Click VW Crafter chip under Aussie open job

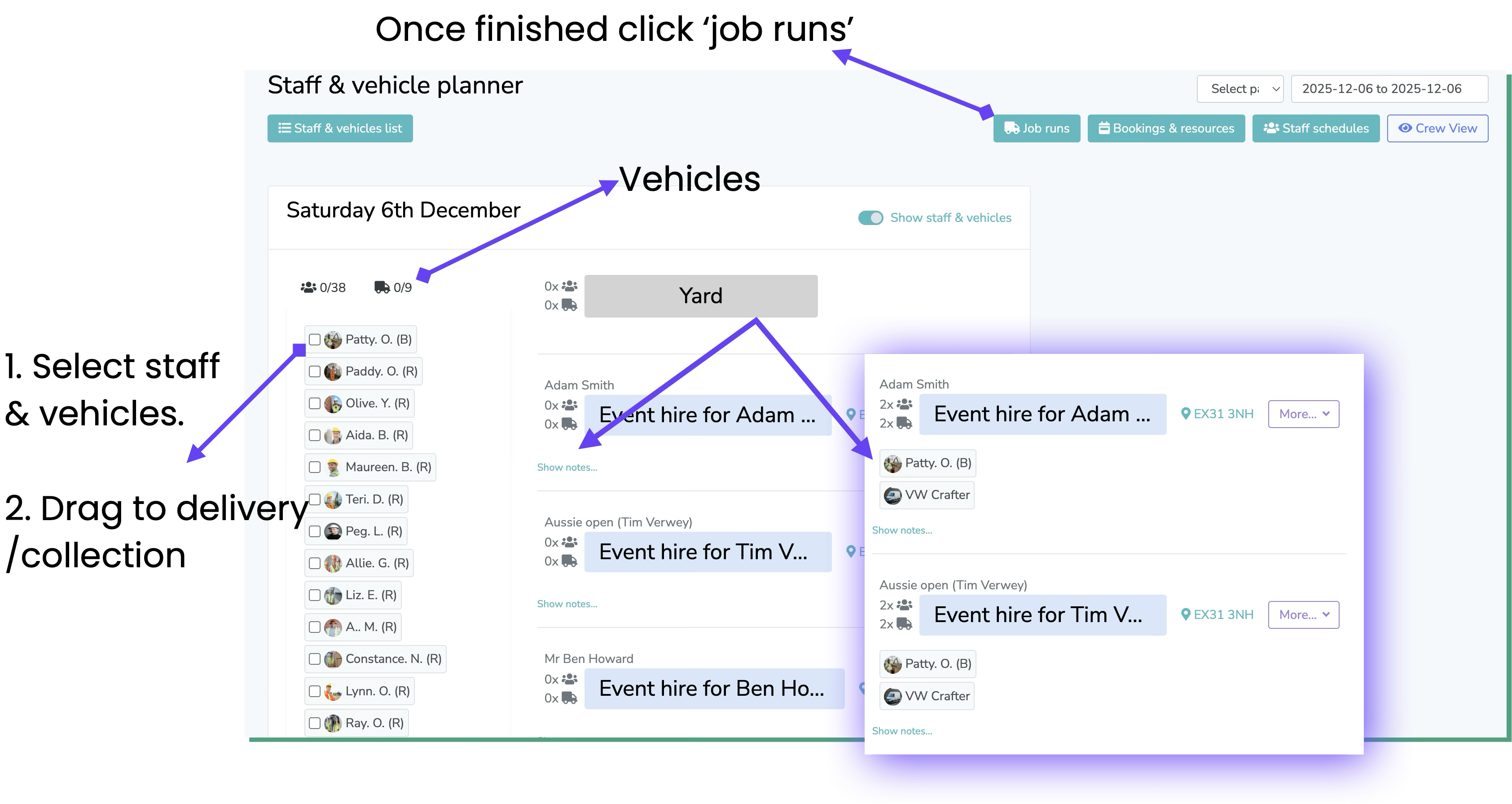[927, 696]
